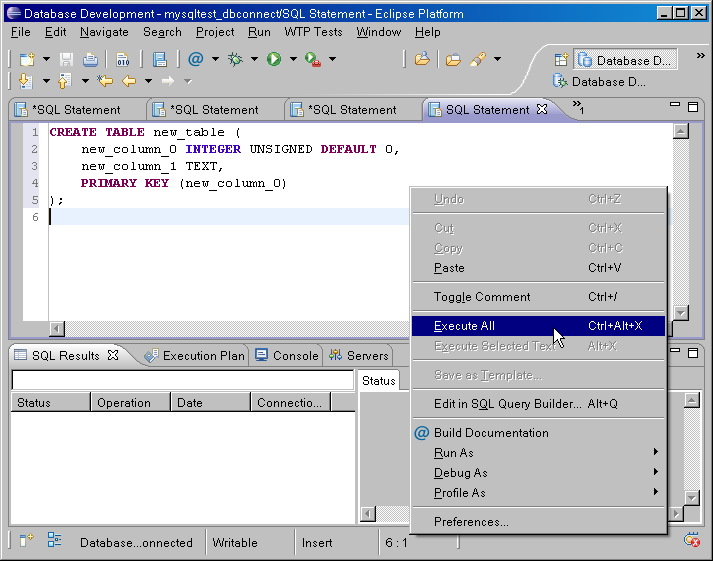Click the Open Perspective icon
This screenshot has height=561, width=713.
(561, 60)
